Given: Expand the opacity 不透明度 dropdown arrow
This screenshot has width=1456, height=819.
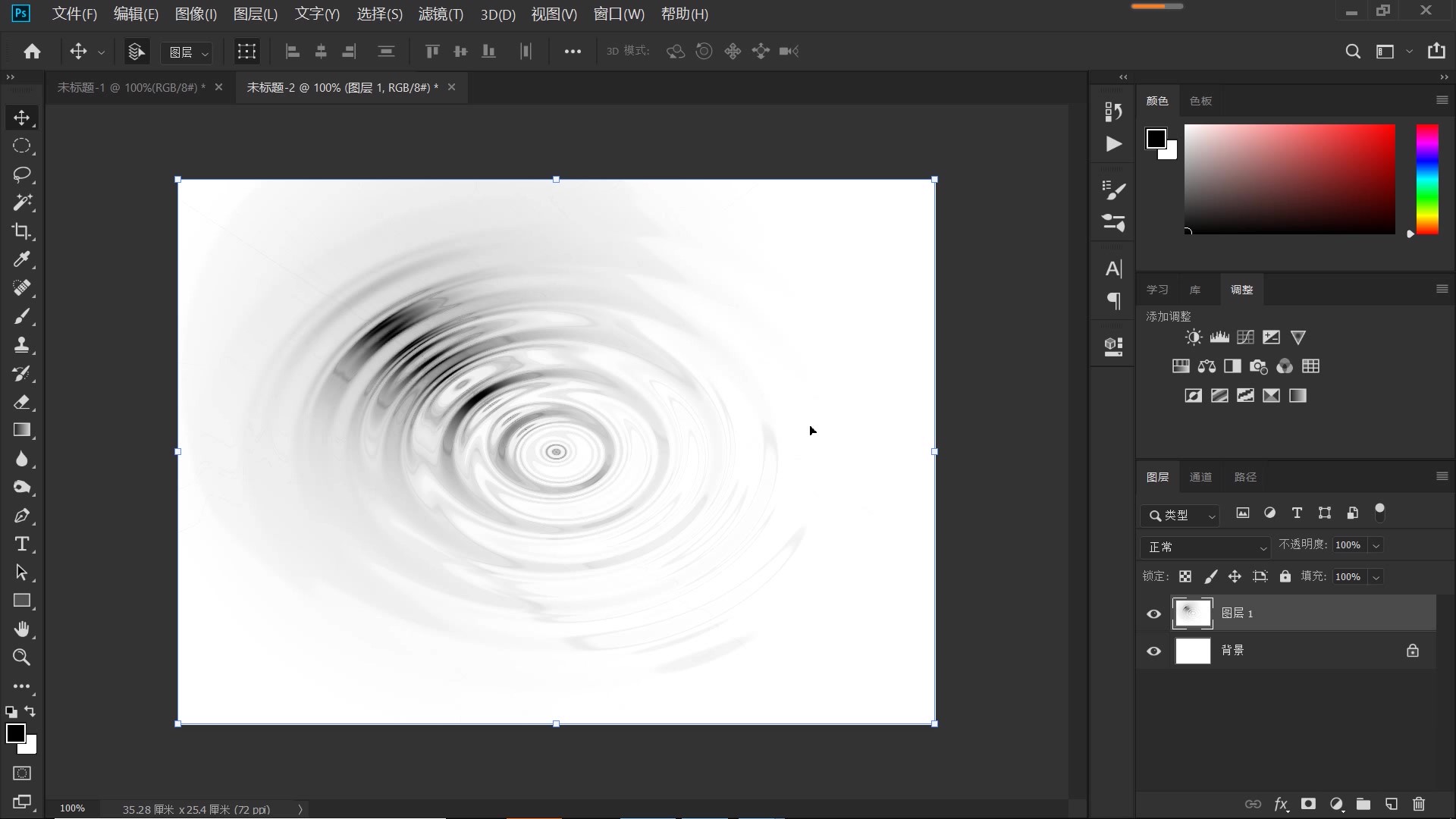Looking at the screenshot, I should (x=1376, y=545).
